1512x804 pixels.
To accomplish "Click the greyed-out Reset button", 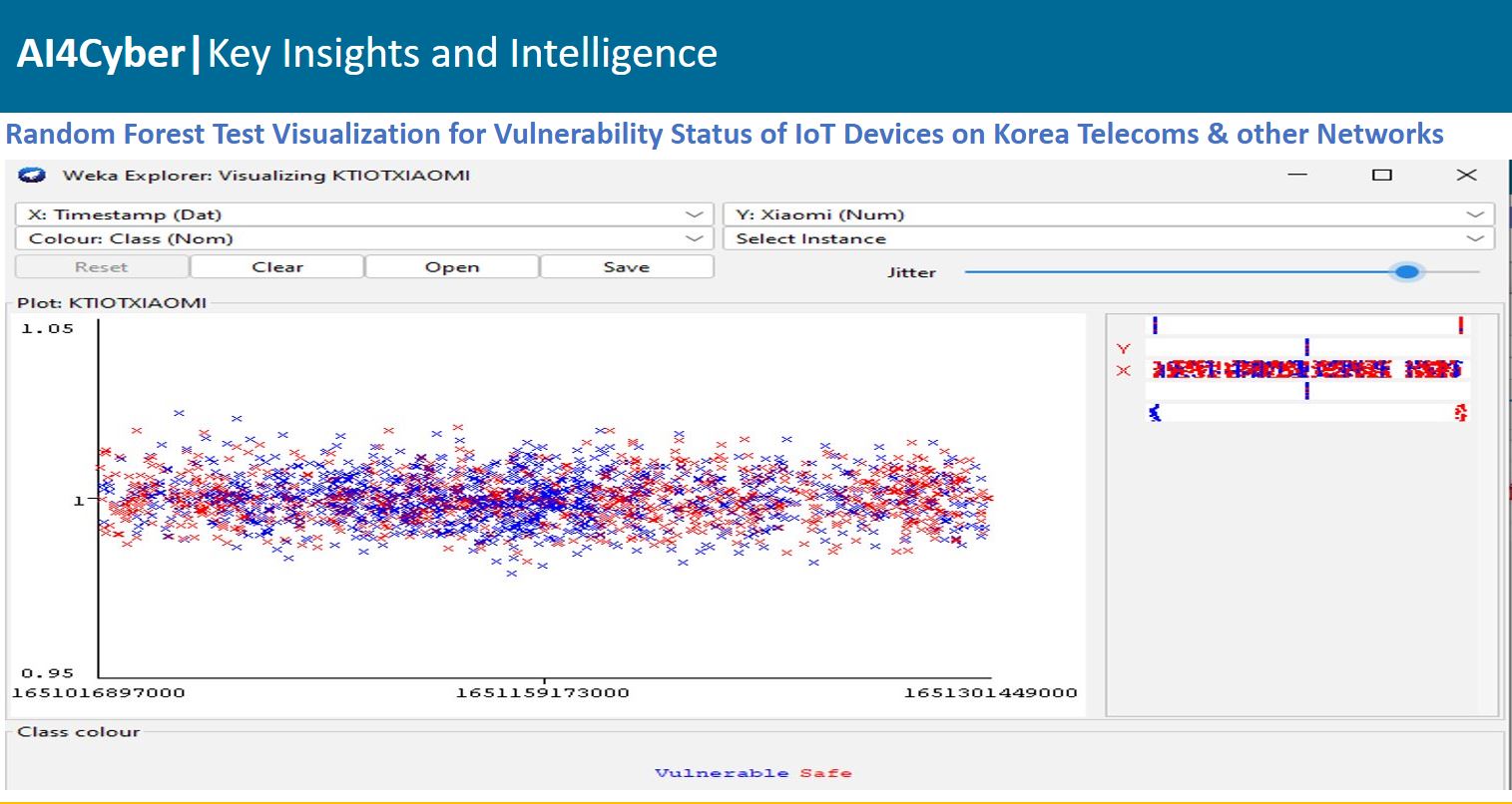I will (x=102, y=266).
